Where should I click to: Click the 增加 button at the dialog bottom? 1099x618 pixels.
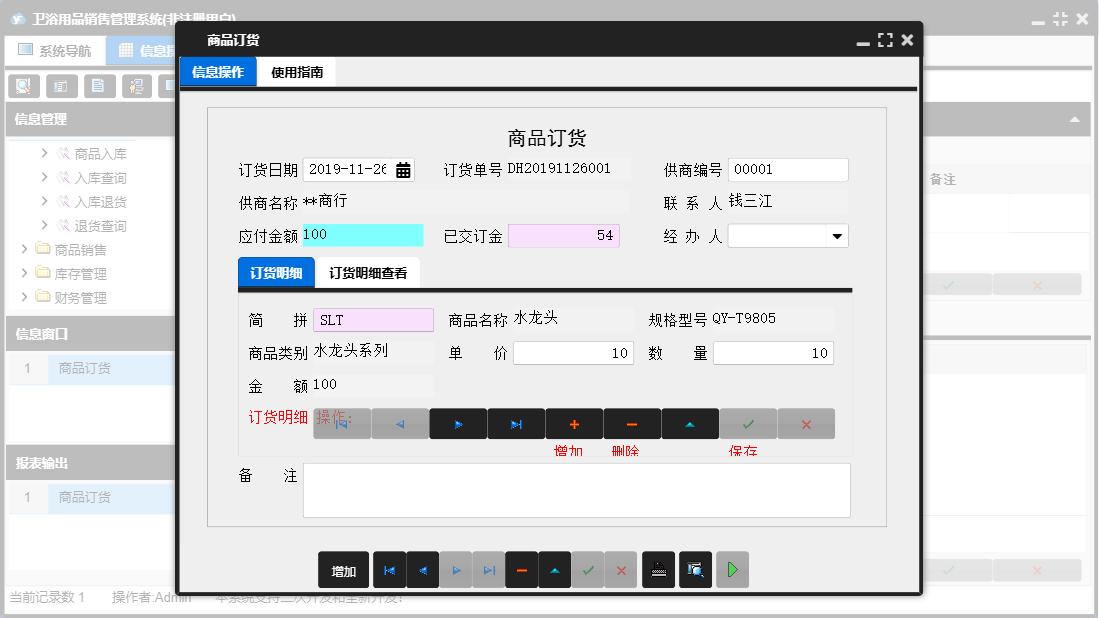[343, 569]
